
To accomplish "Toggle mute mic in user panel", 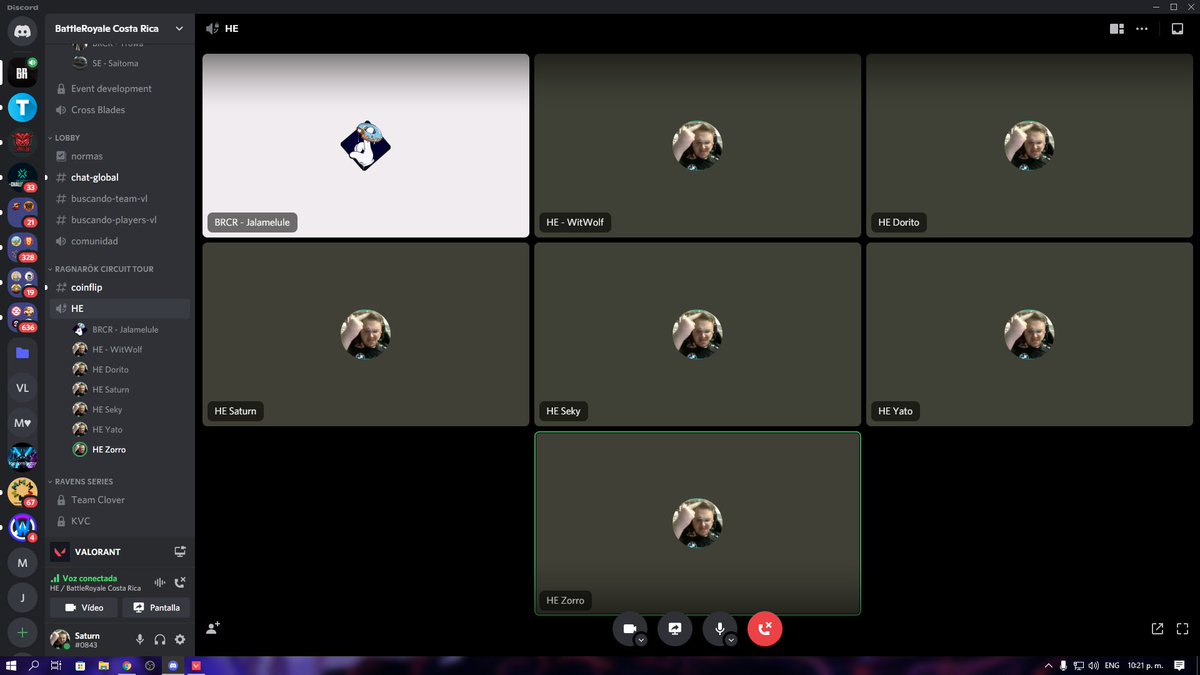I will pos(140,639).
